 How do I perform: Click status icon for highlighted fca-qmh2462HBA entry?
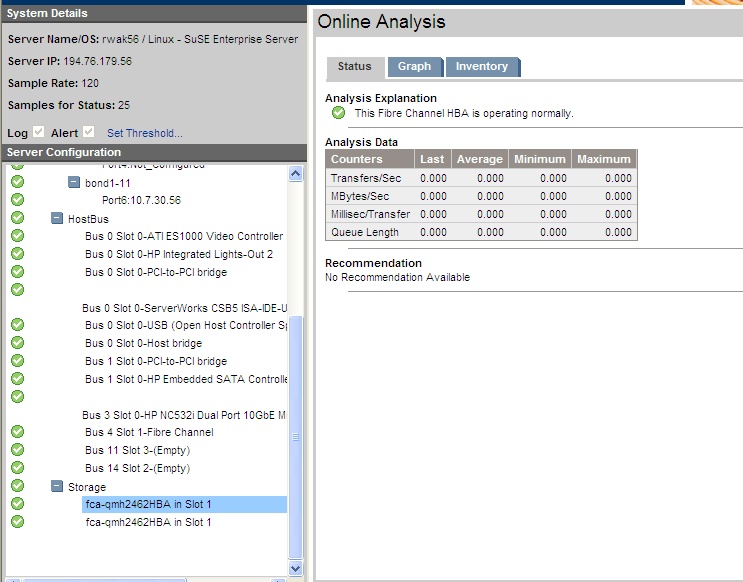17,504
